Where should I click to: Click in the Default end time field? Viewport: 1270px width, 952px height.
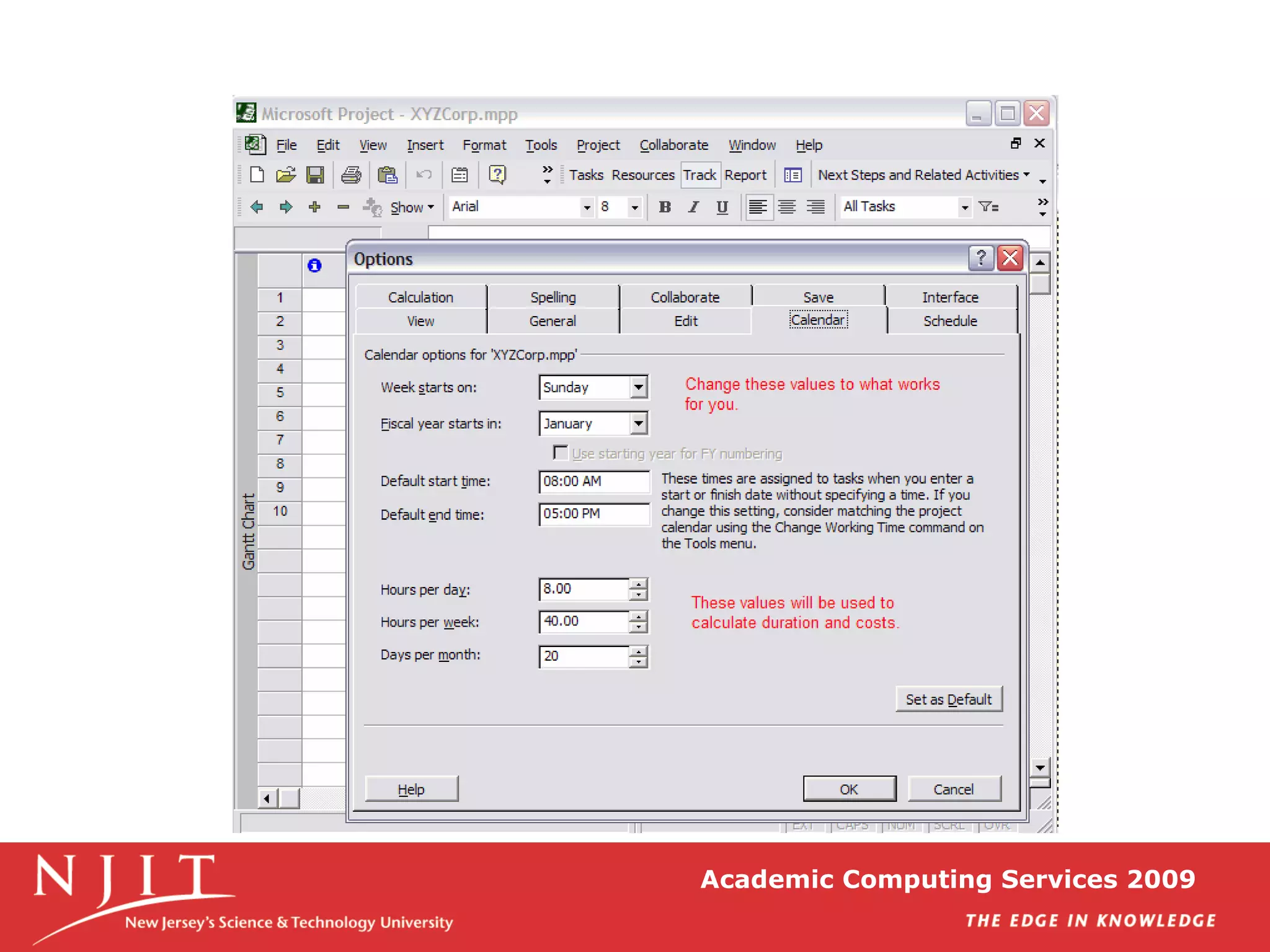click(594, 514)
